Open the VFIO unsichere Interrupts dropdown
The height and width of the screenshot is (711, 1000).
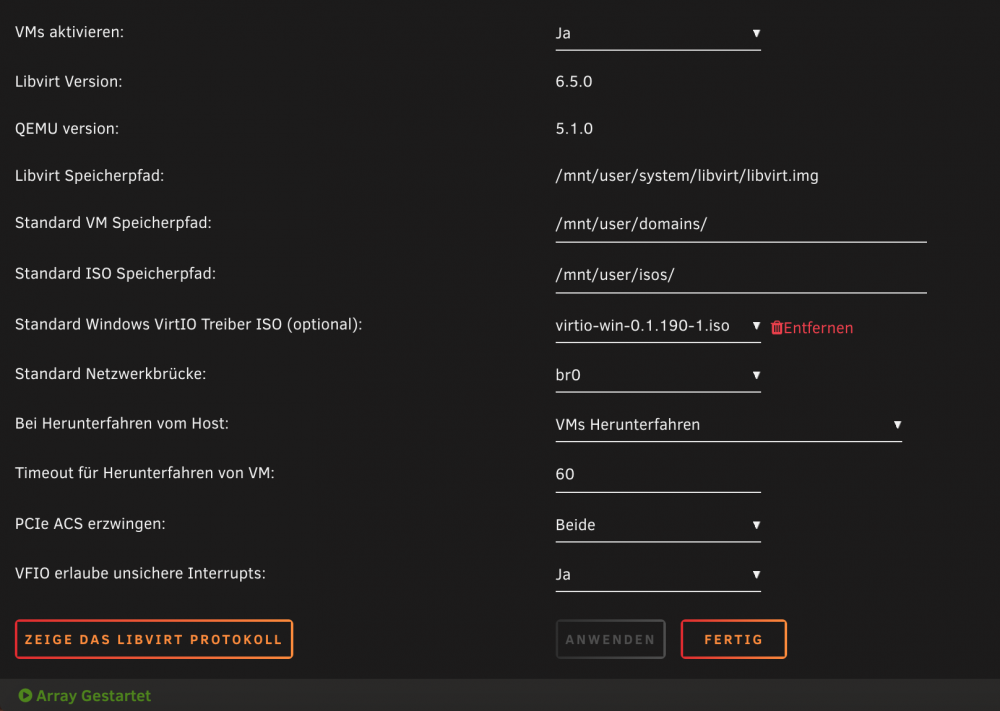pyautogui.click(x=658, y=575)
